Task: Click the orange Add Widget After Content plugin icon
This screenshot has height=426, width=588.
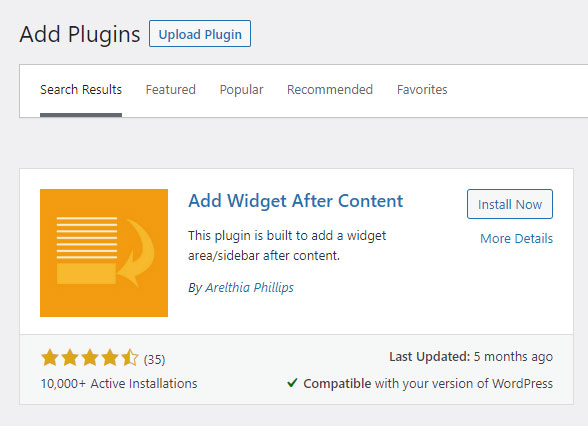Action: pyautogui.click(x=104, y=253)
